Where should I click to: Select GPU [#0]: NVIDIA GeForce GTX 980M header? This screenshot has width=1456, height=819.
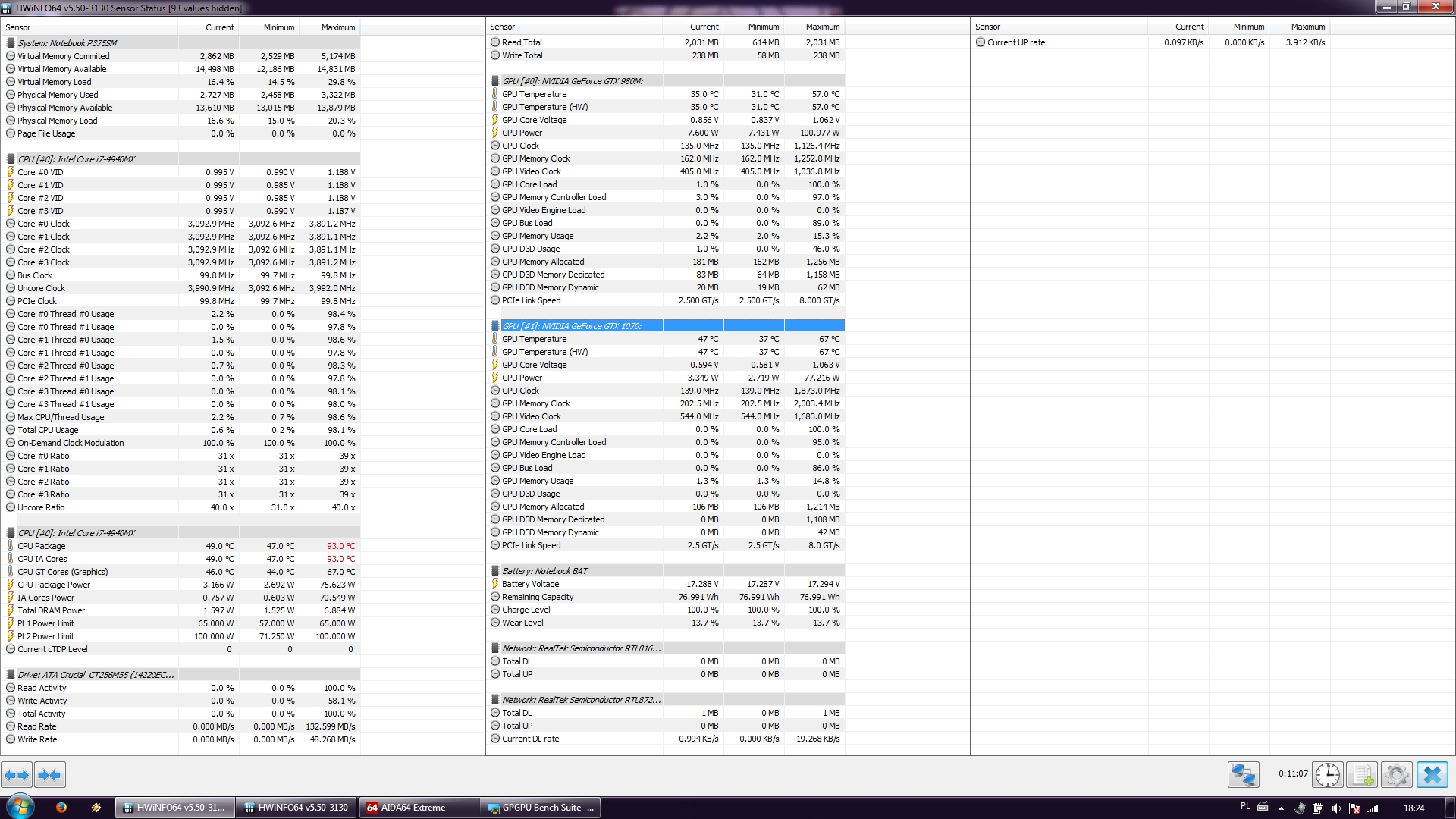pos(666,81)
